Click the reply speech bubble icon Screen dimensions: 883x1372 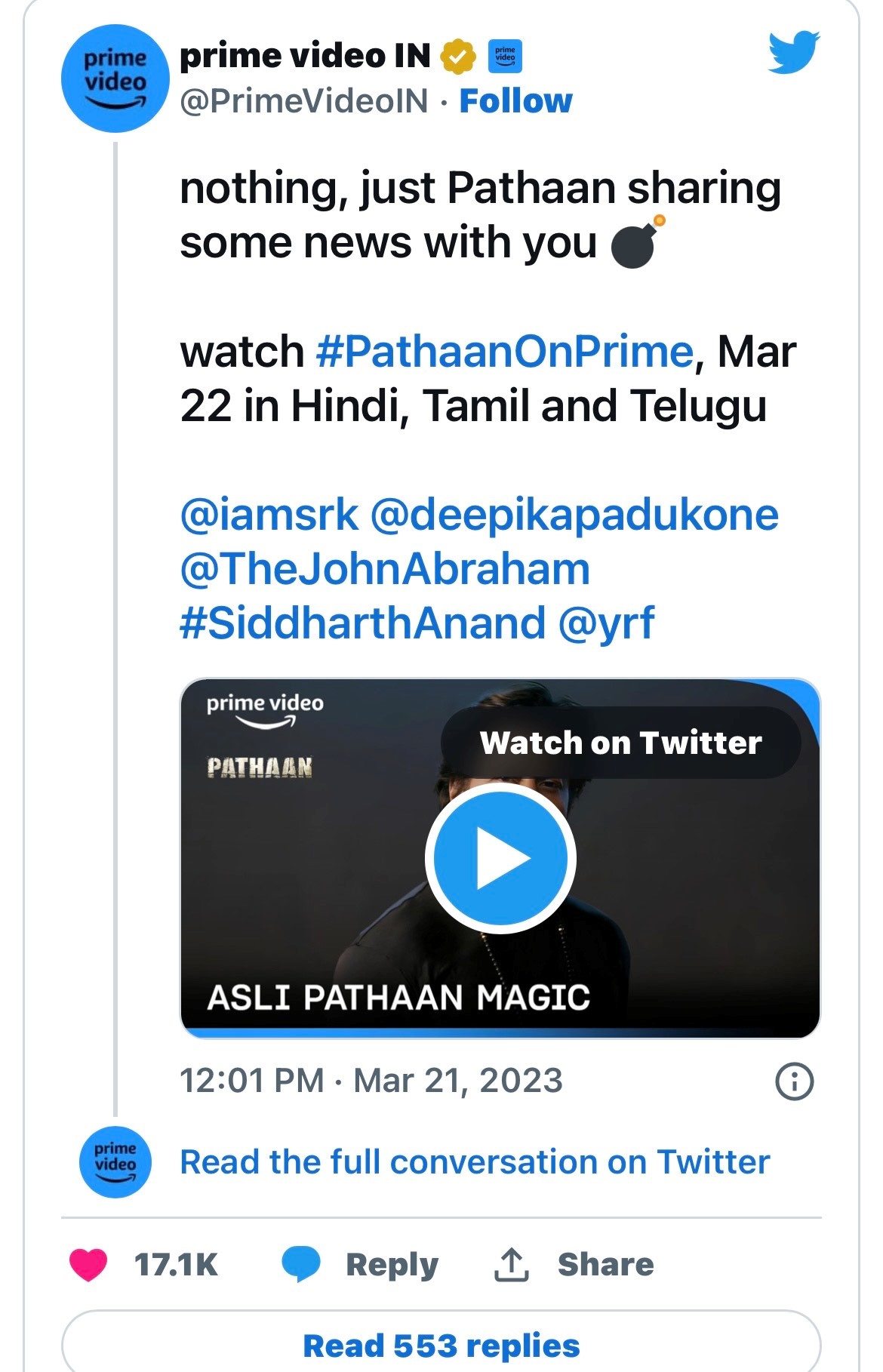[x=300, y=1264]
